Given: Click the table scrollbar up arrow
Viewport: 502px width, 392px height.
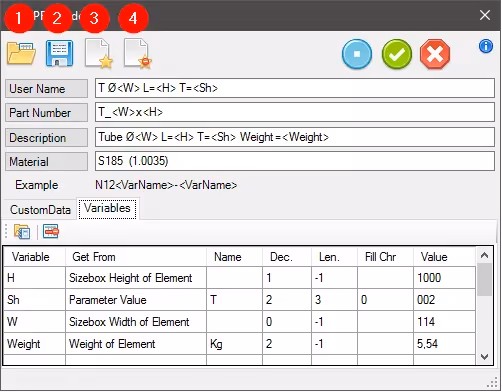Looking at the screenshot, I should 484,255.
